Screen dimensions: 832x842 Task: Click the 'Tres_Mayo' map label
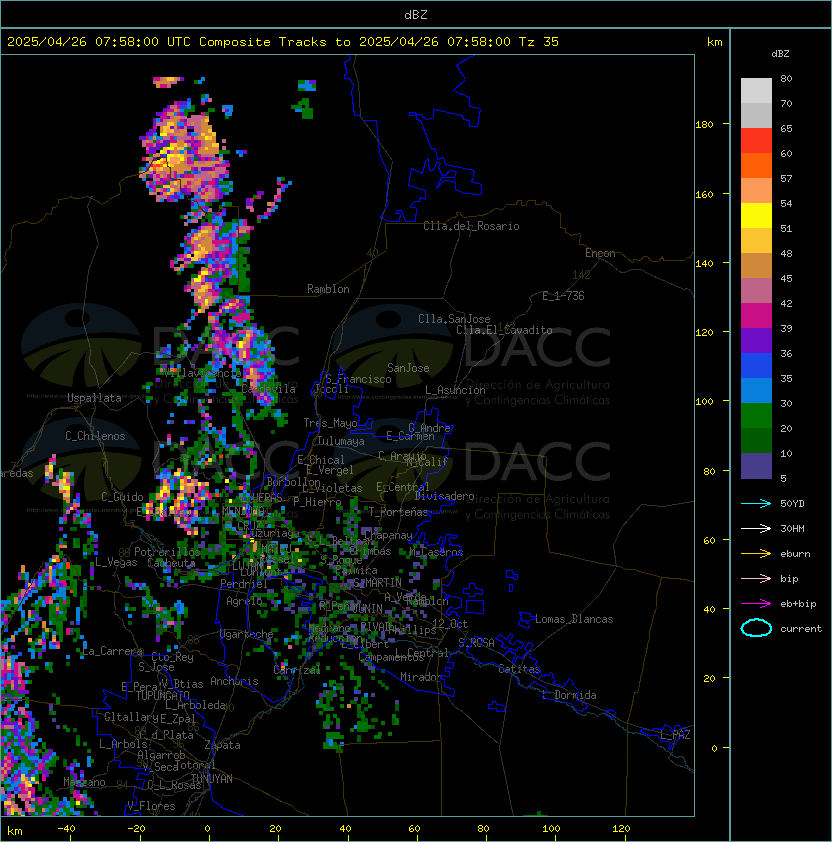[330, 423]
